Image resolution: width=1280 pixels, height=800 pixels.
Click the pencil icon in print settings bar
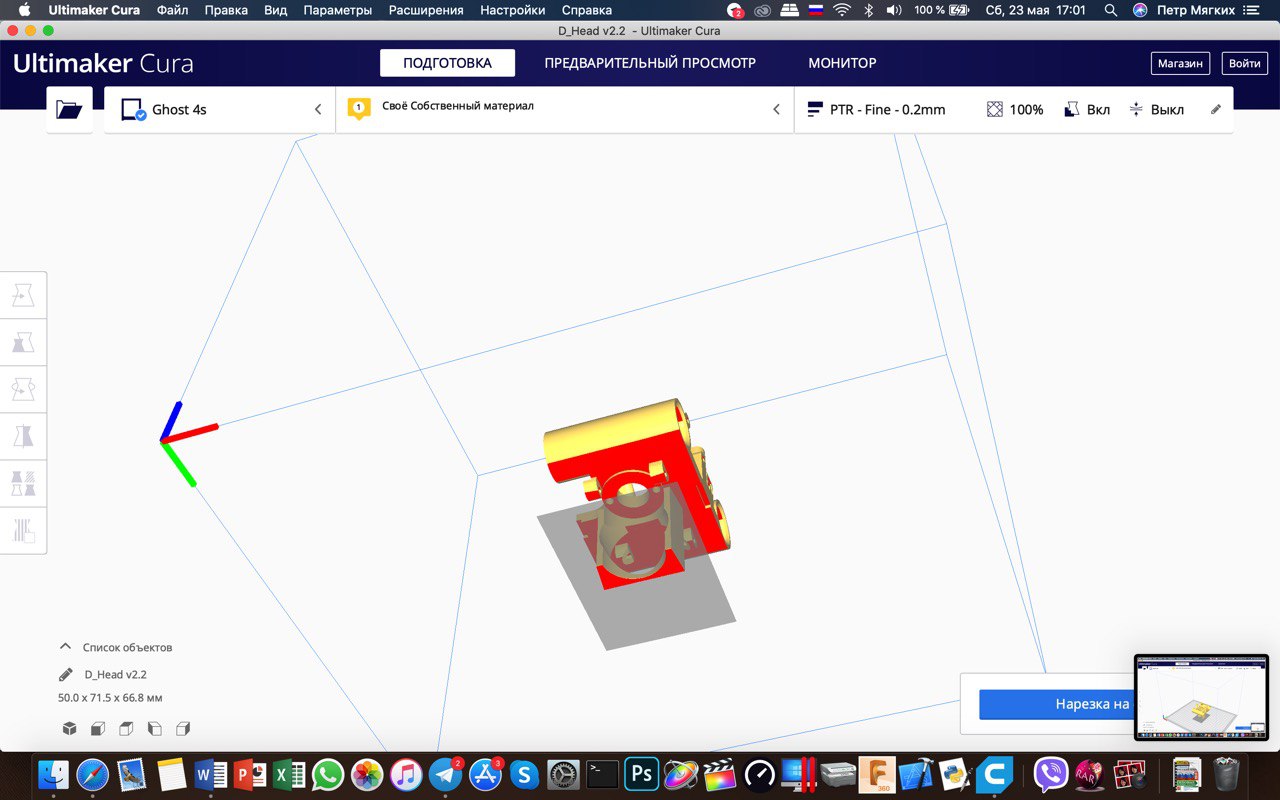[1216, 110]
